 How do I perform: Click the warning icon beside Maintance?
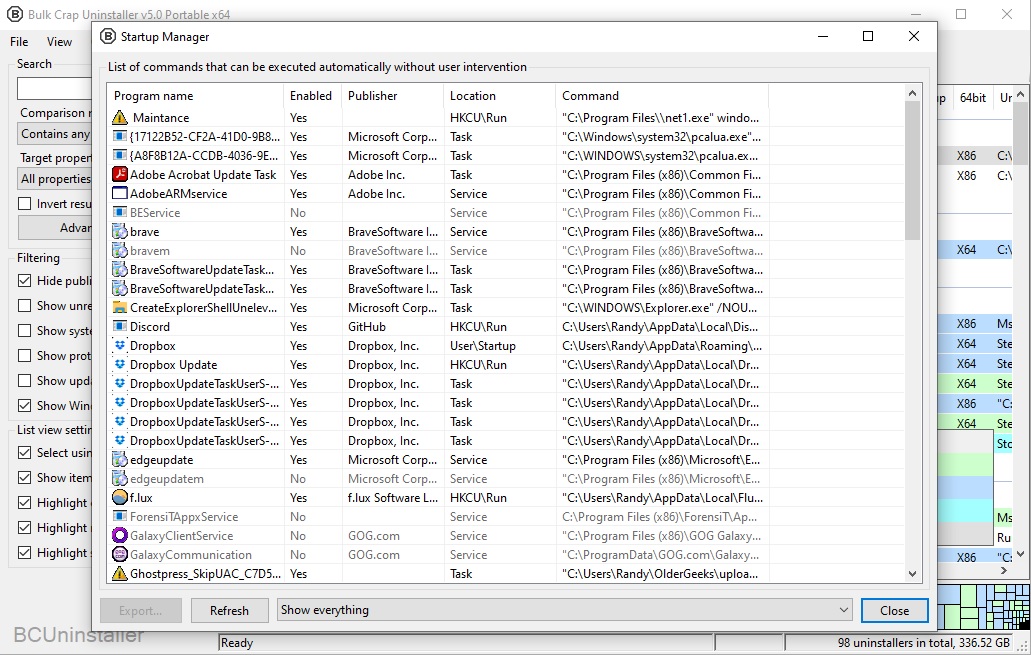pyautogui.click(x=120, y=118)
